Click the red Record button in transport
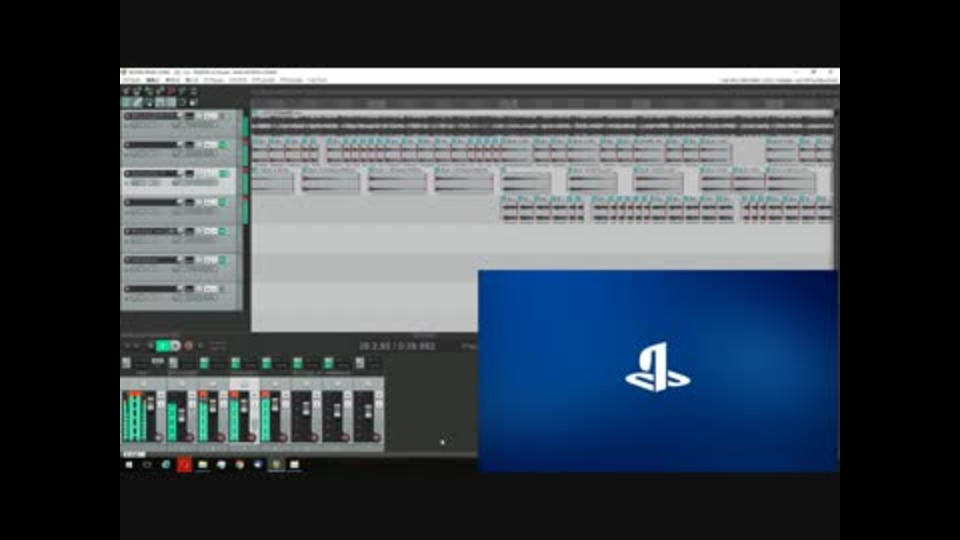This screenshot has height=540, width=960. coord(189,346)
